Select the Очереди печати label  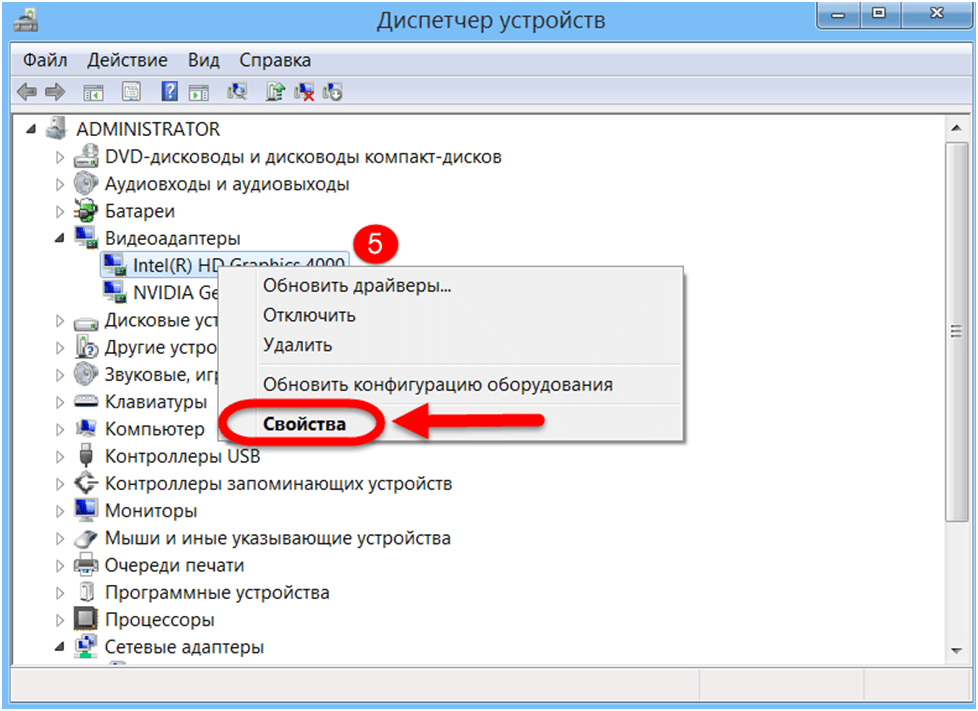click(x=174, y=565)
